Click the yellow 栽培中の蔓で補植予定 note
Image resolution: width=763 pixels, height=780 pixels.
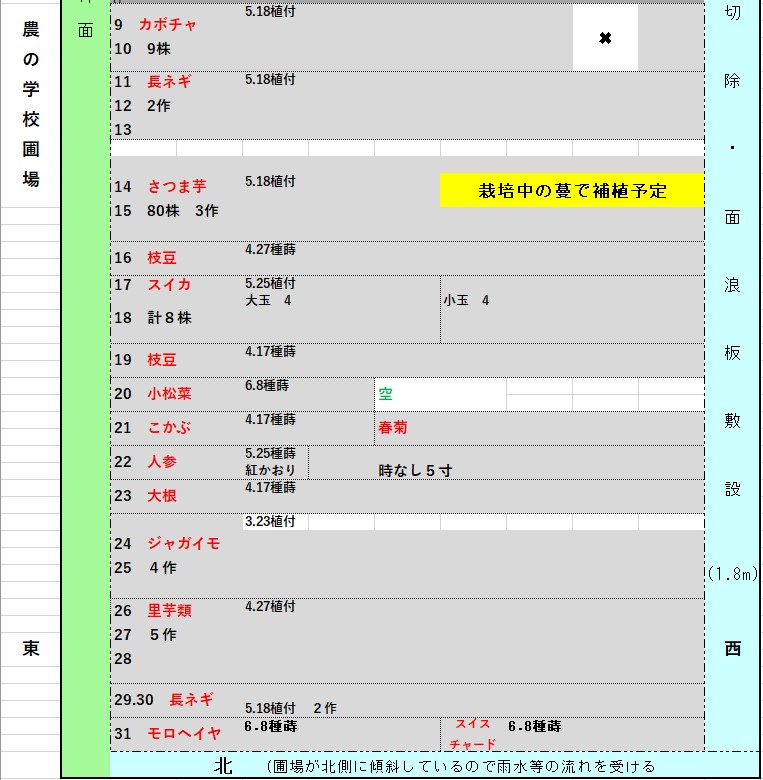point(572,190)
